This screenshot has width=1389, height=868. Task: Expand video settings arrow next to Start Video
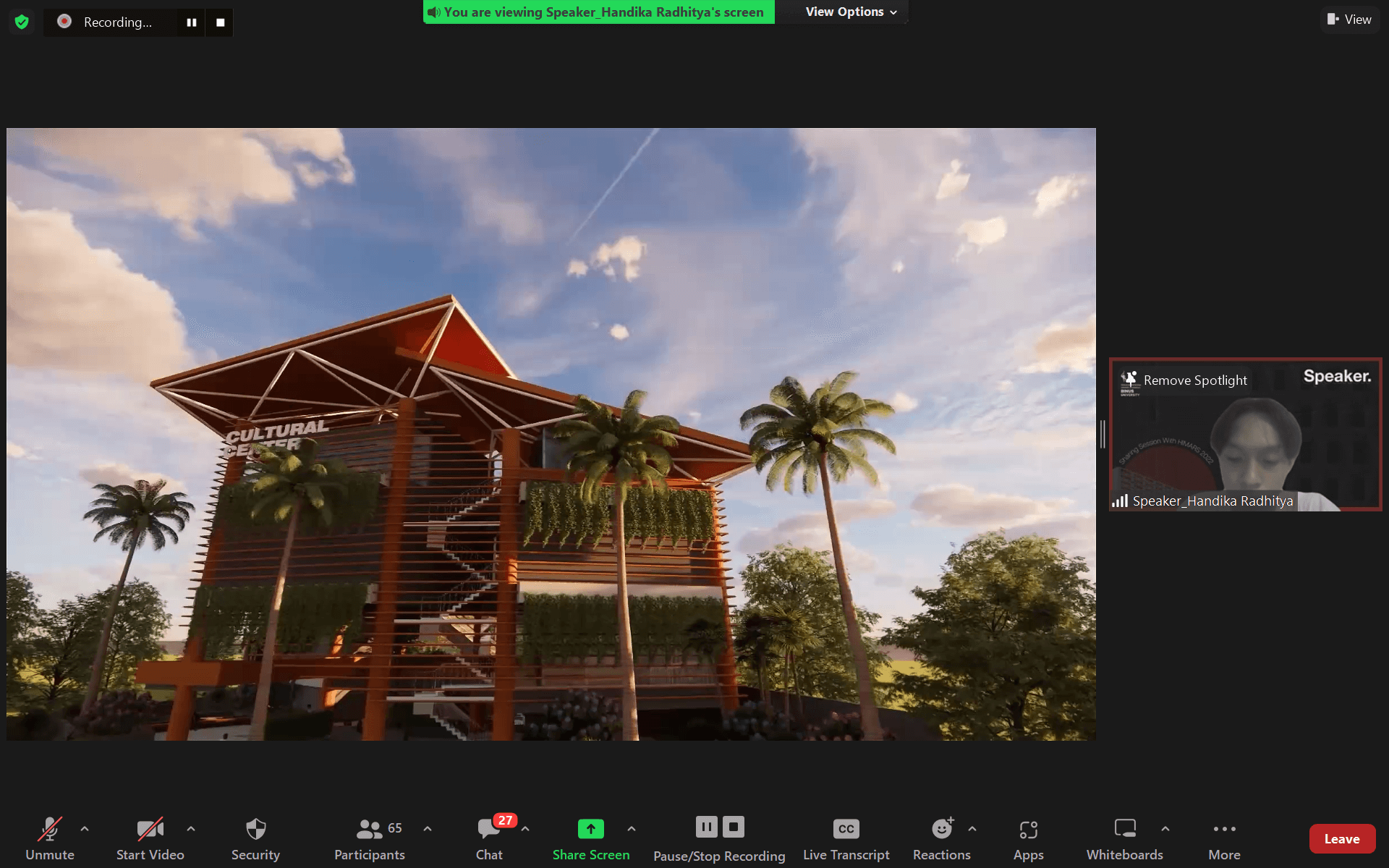[191, 829]
